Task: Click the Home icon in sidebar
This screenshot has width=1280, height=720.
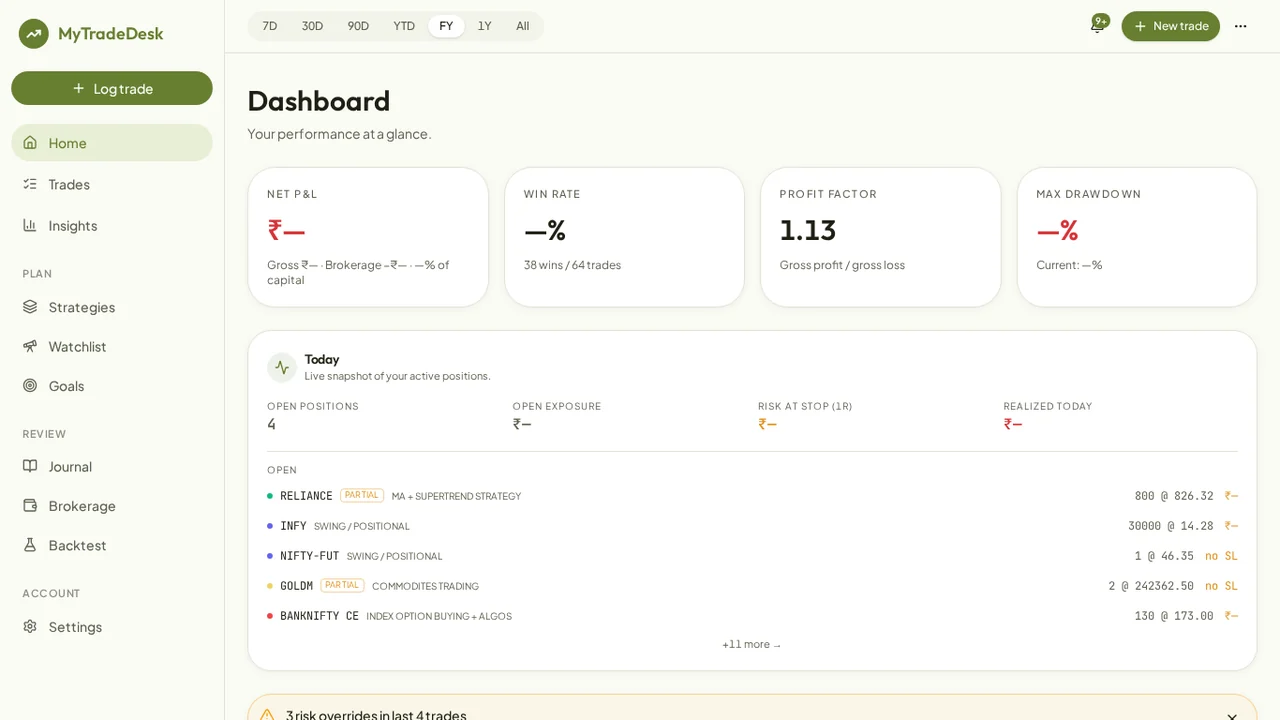Action: pos(30,143)
